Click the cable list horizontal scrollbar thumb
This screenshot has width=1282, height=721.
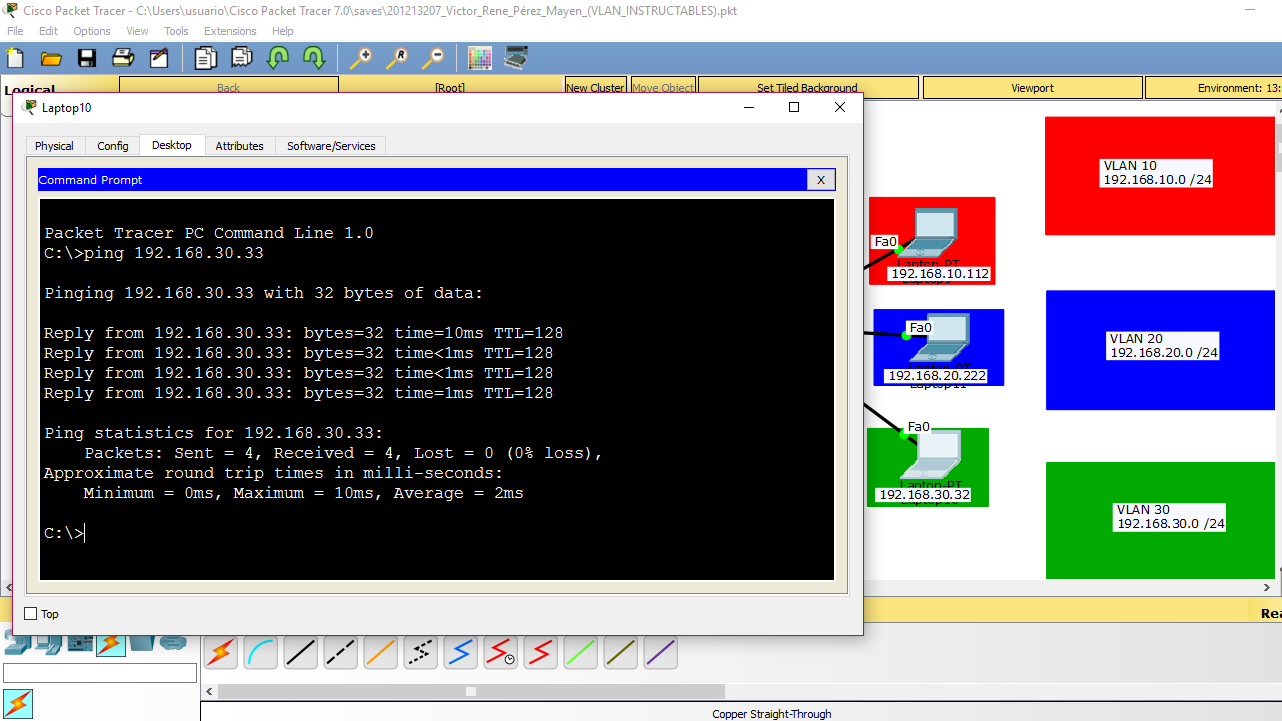click(471, 691)
